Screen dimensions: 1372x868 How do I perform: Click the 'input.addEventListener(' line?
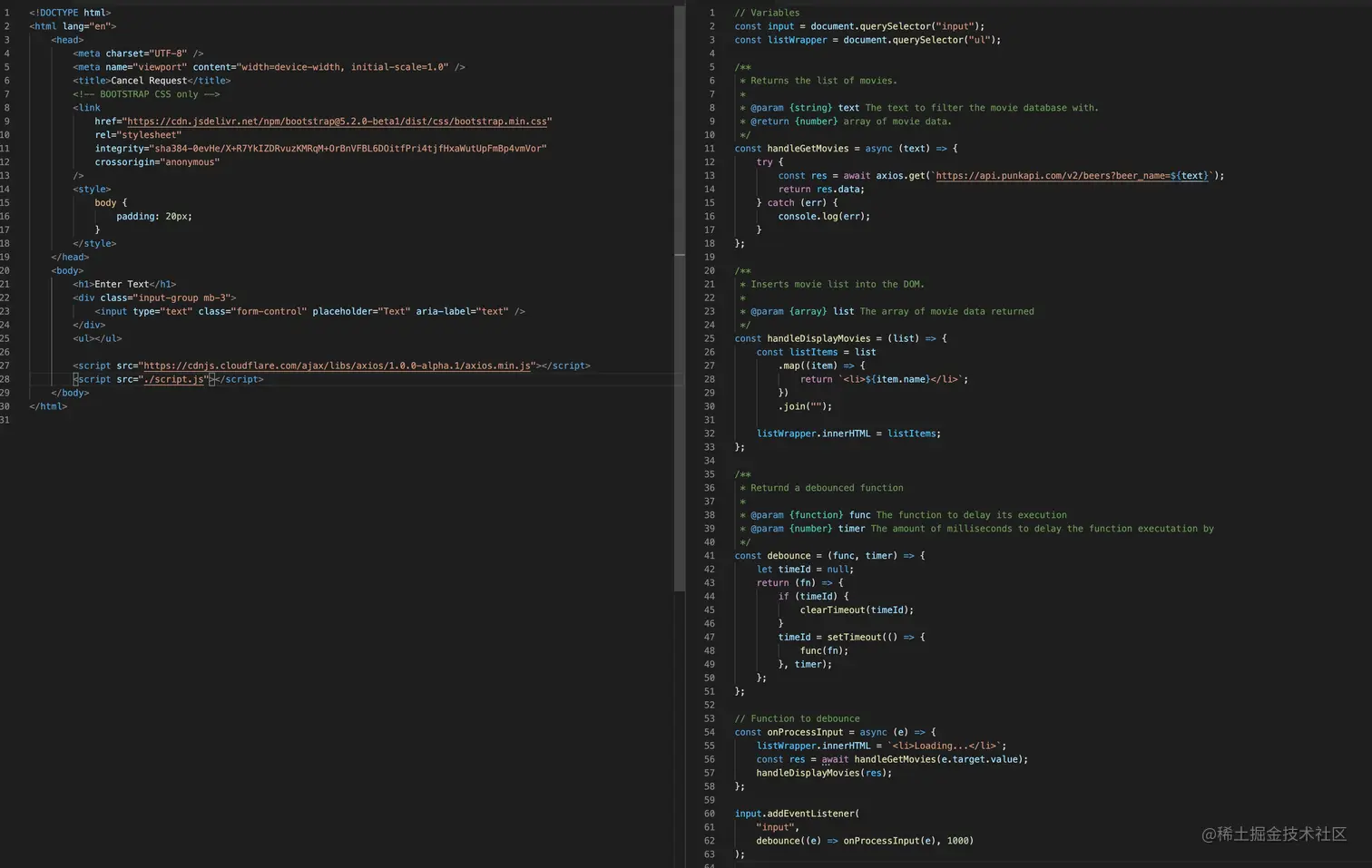797,814
